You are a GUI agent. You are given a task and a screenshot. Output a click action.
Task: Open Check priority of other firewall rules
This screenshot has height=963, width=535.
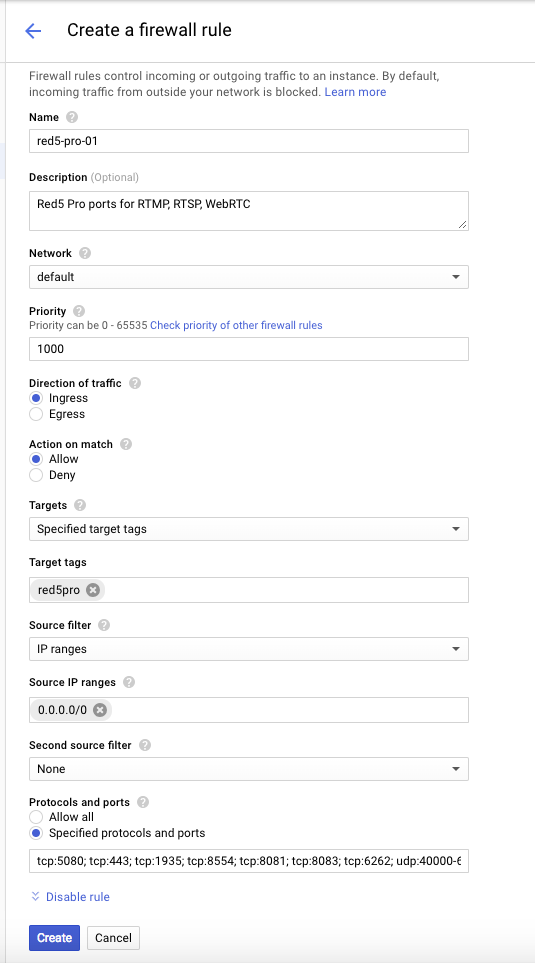236,326
